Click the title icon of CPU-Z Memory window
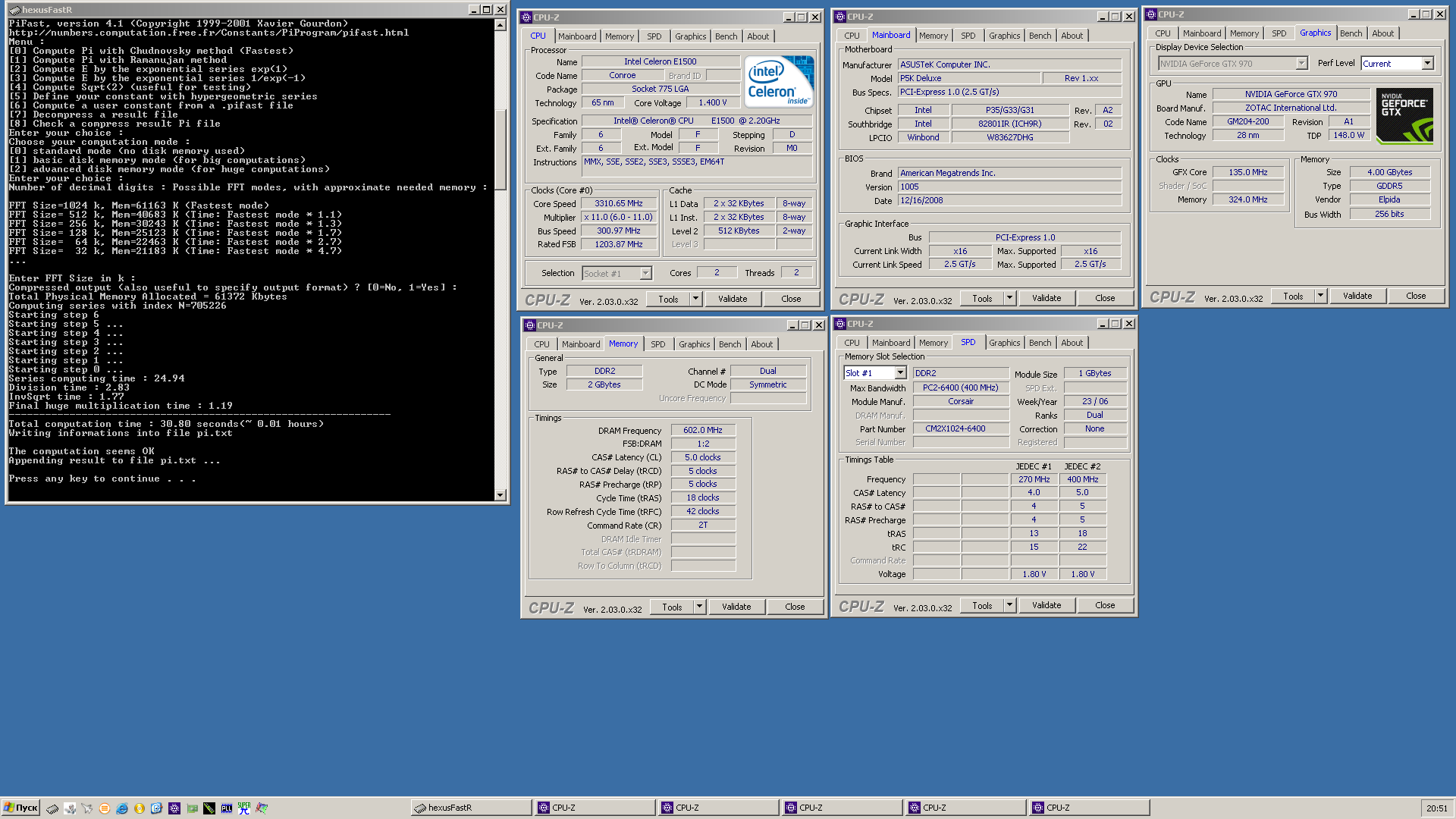This screenshot has height=819, width=1456. click(x=530, y=325)
